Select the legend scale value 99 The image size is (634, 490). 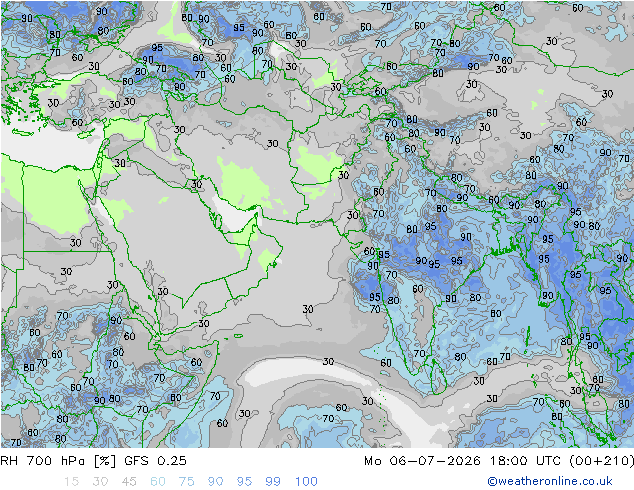273,481
